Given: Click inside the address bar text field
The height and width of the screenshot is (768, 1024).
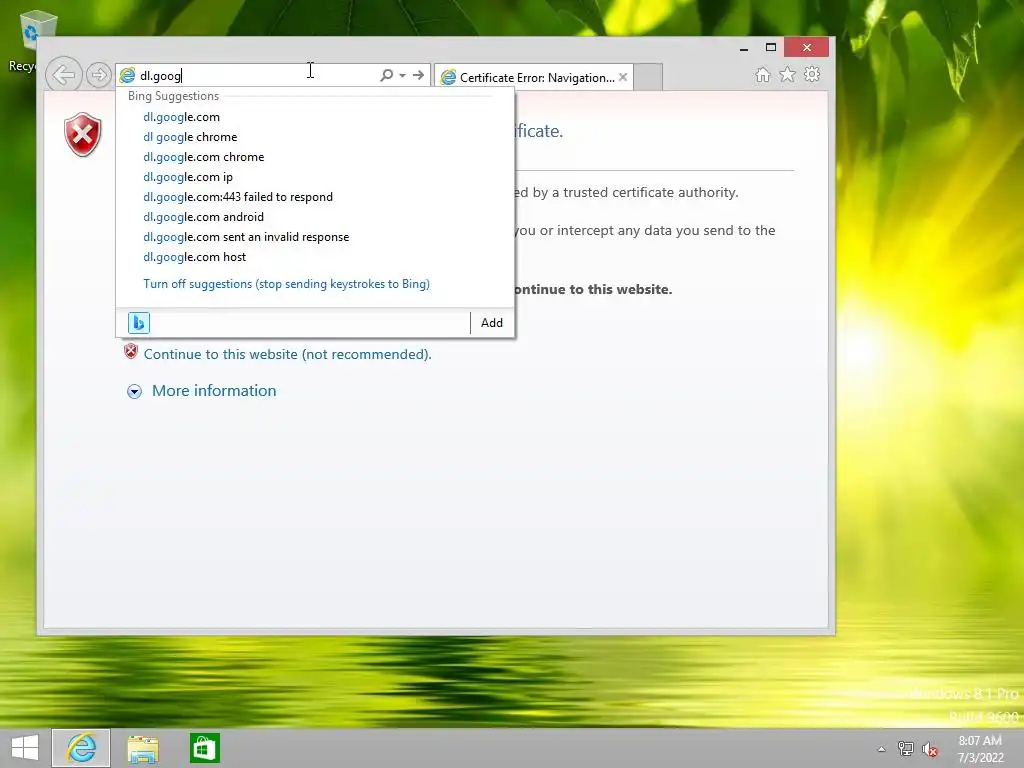Looking at the screenshot, I should [x=257, y=76].
